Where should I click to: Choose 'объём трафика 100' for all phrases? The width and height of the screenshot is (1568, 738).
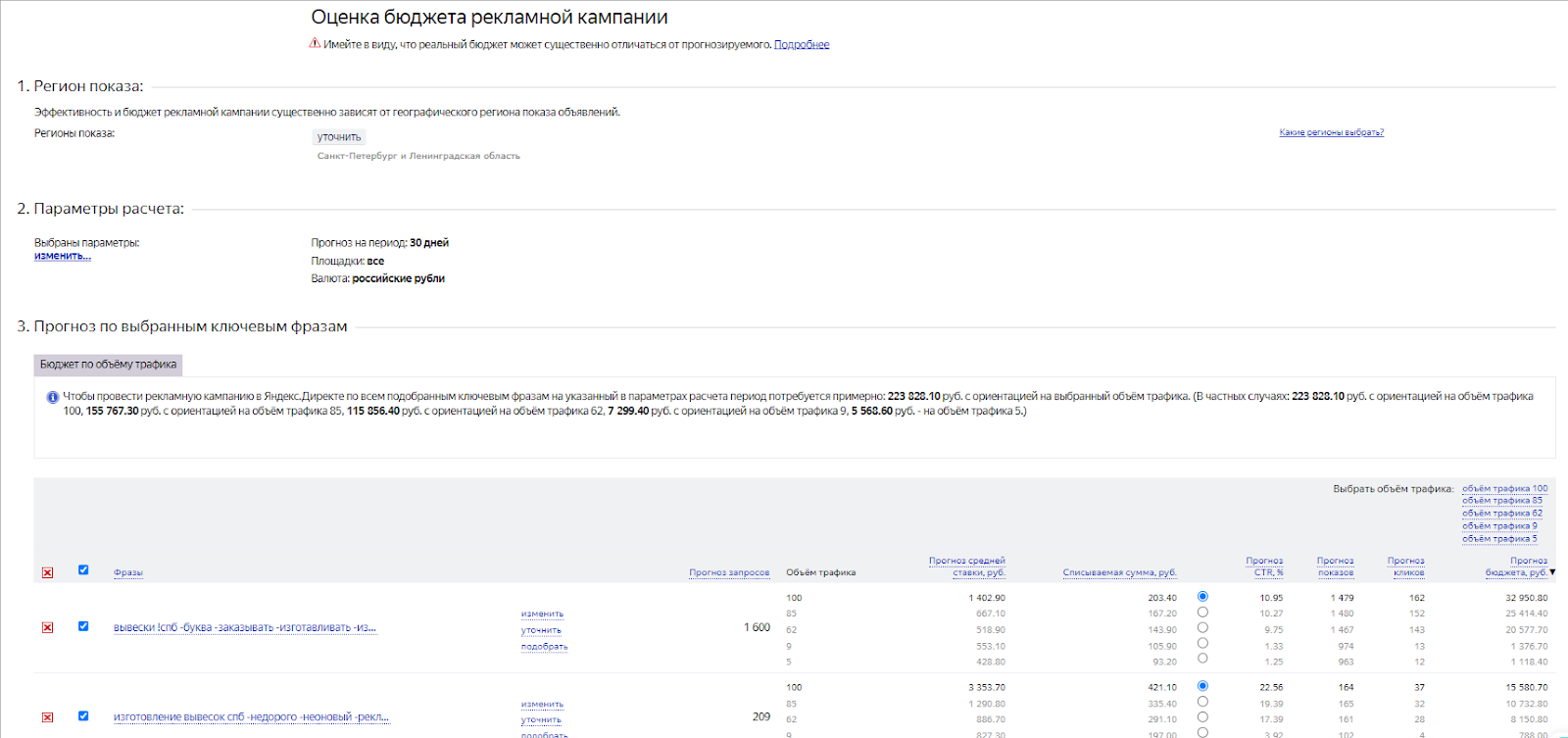(x=1504, y=488)
